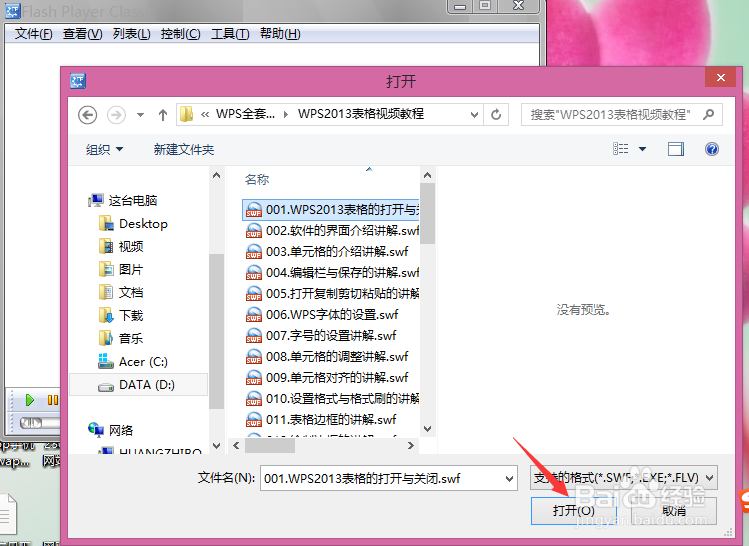The height and width of the screenshot is (546, 749).
Task: Open 文件(F) menu in Flash Player
Action: pyautogui.click(x=33, y=34)
